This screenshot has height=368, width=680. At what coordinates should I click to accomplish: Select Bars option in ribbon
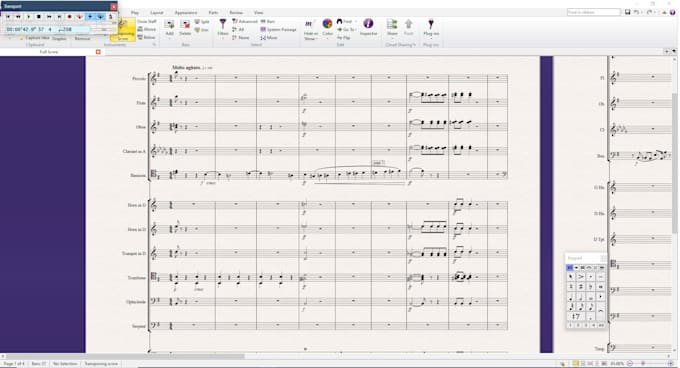pos(268,21)
